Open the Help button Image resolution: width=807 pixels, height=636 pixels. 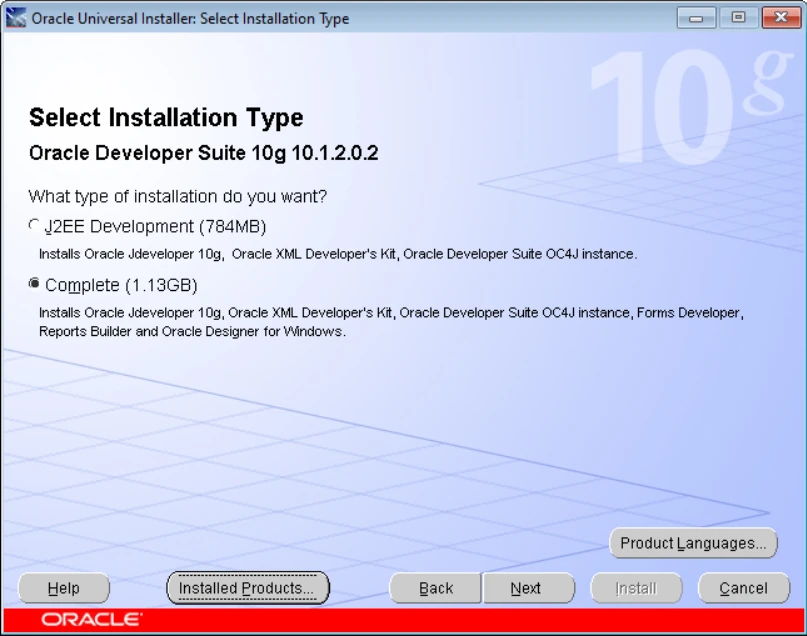(64, 588)
